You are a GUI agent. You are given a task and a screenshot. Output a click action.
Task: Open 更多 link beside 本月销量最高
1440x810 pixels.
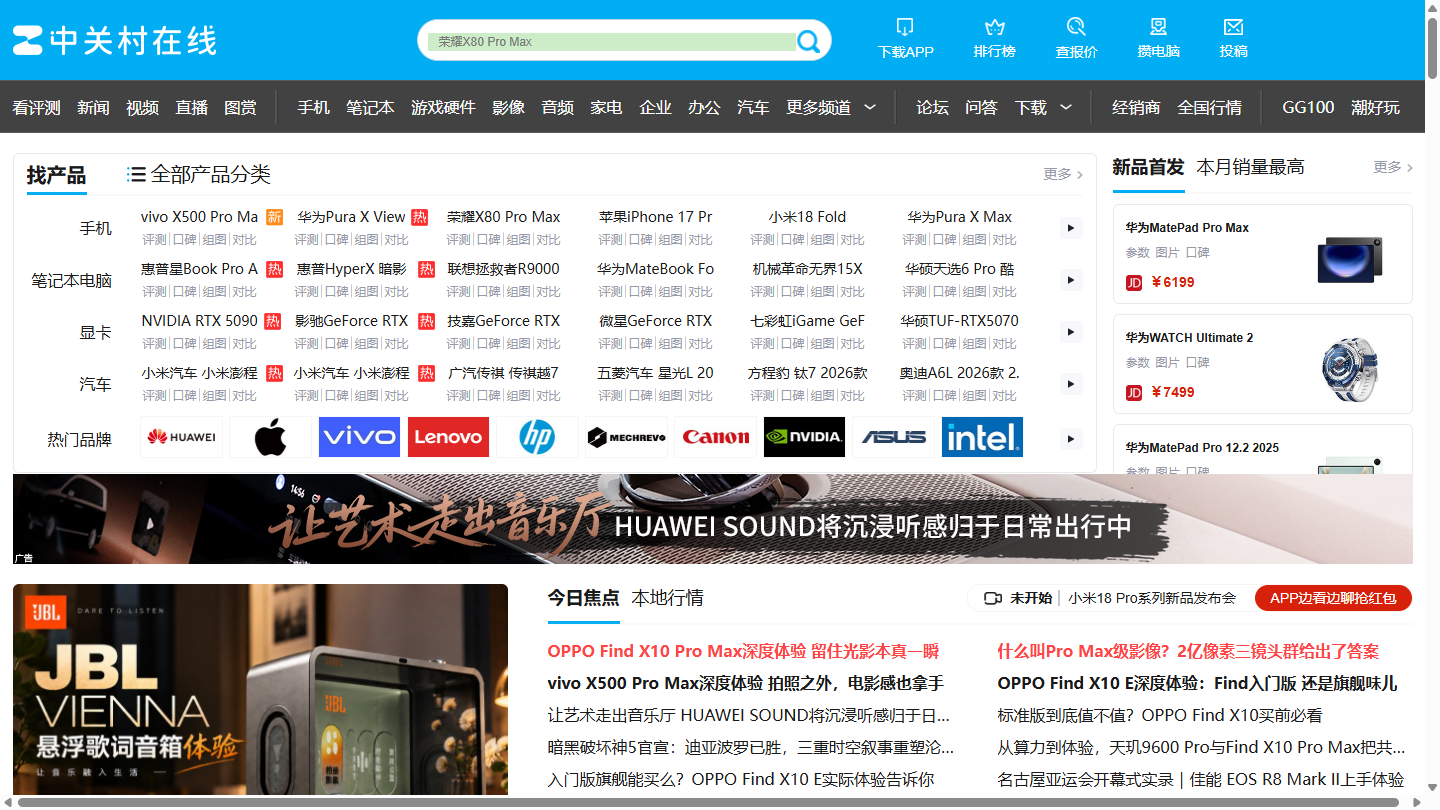(x=1393, y=167)
